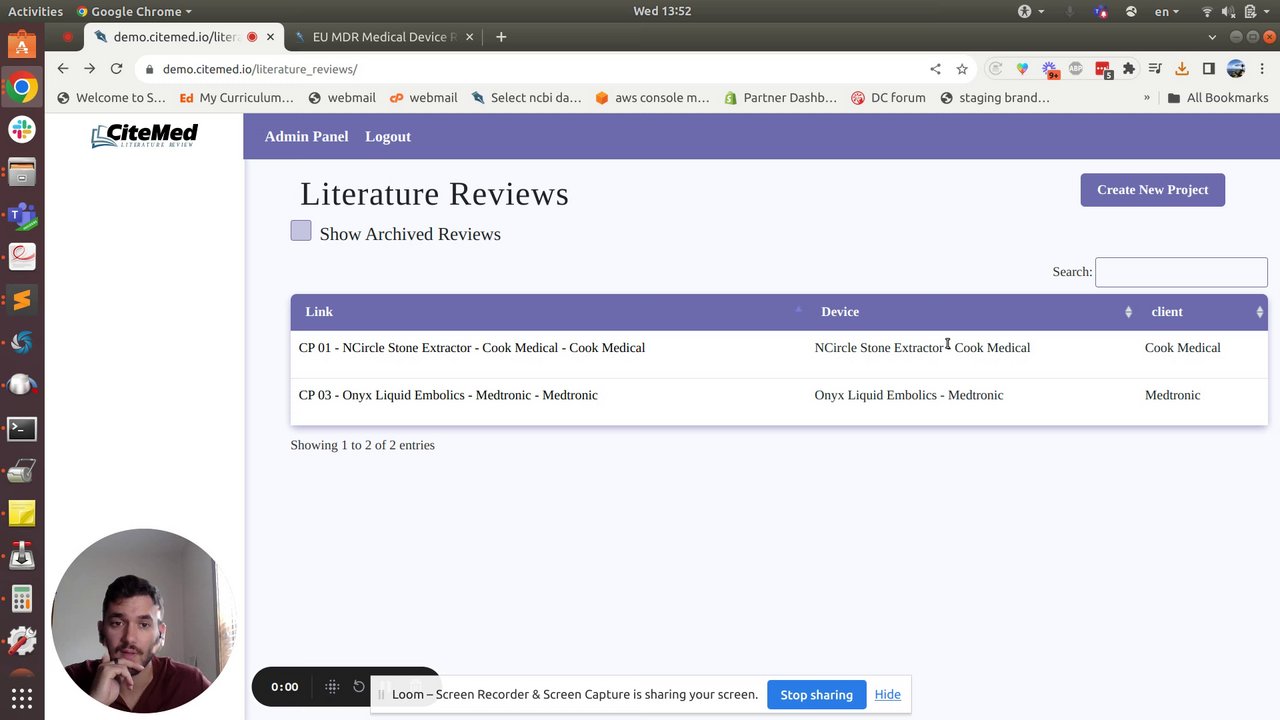This screenshot has width=1280, height=720.
Task: Click Logout in the purple navbar
Action: (388, 136)
